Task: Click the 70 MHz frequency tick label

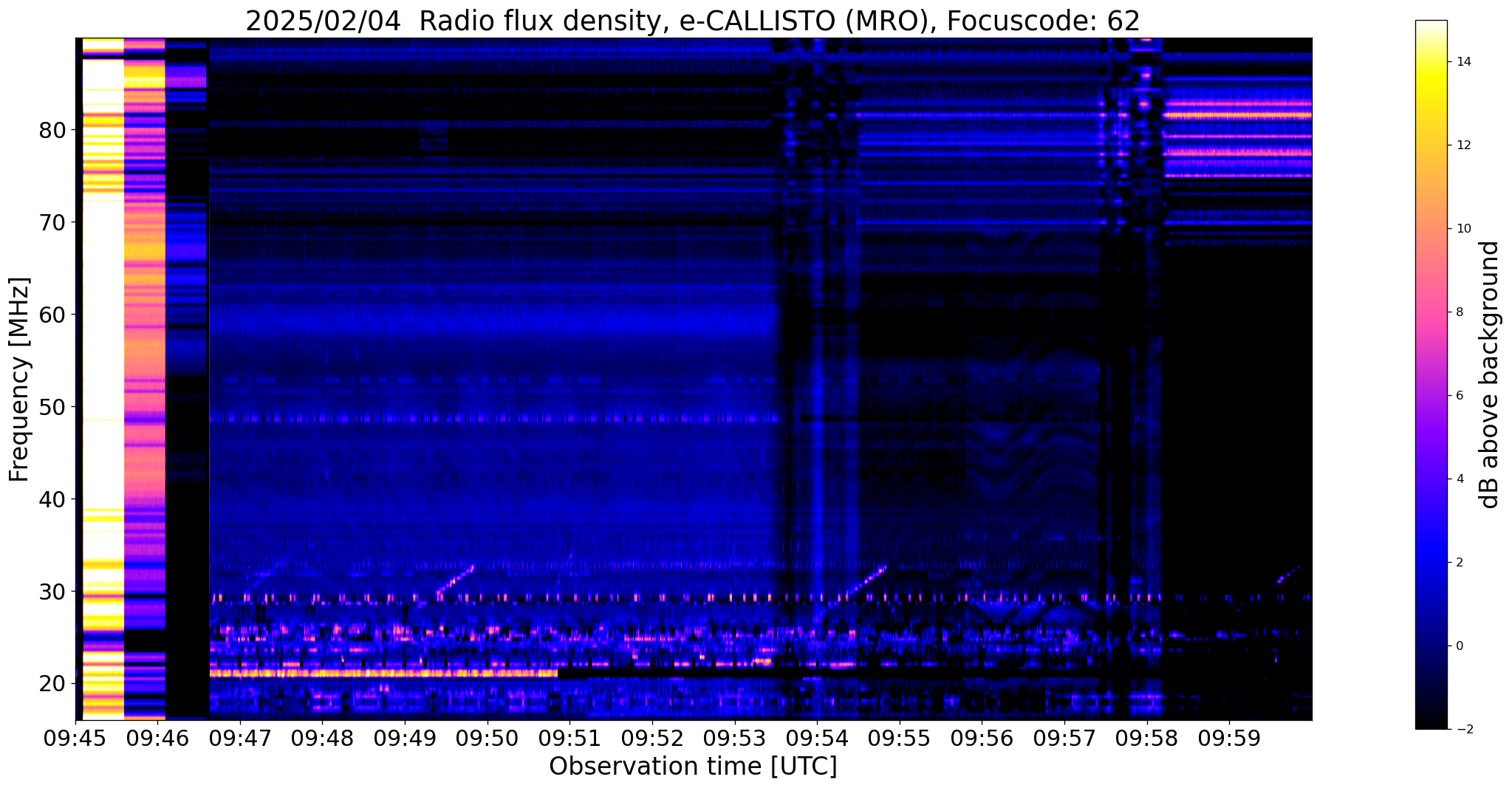Action: point(52,223)
